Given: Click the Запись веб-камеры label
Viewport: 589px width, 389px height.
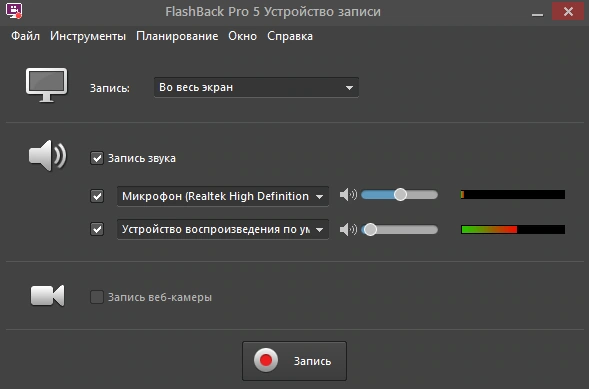Looking at the screenshot, I should click(160, 297).
